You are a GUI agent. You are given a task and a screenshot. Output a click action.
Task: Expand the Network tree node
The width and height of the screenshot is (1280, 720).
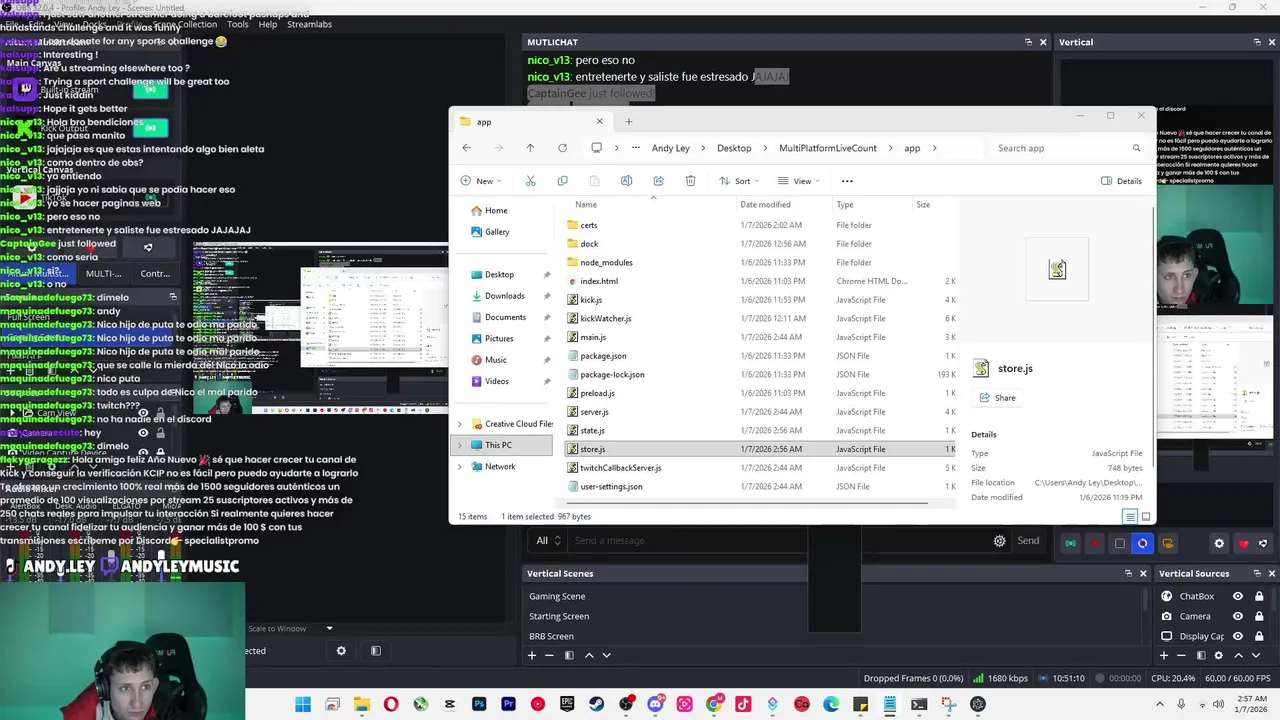[460, 467]
